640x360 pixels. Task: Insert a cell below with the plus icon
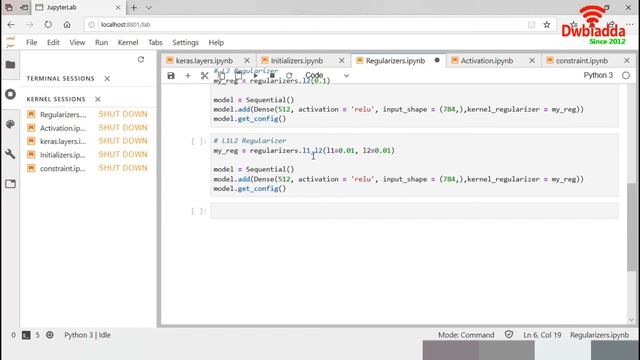tap(188, 76)
